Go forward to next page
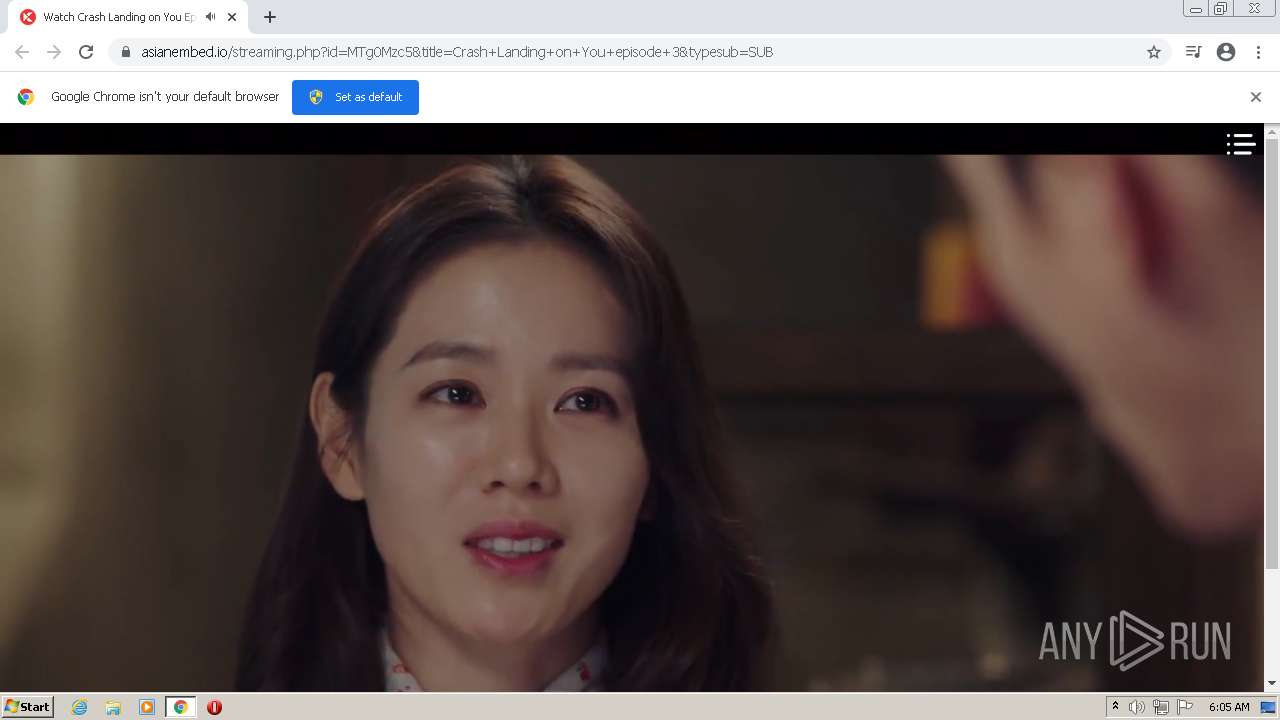Viewport: 1280px width, 720px height. (54, 52)
